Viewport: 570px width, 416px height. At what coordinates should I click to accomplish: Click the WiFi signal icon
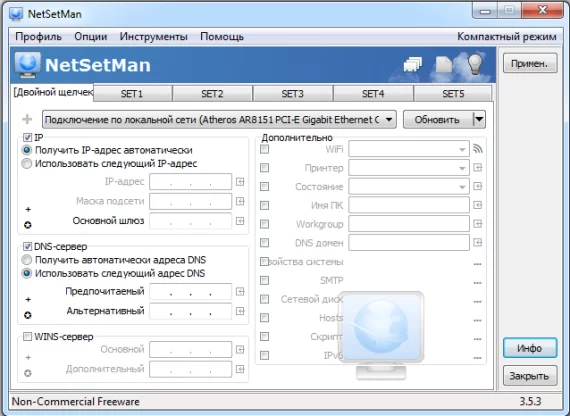click(478, 149)
